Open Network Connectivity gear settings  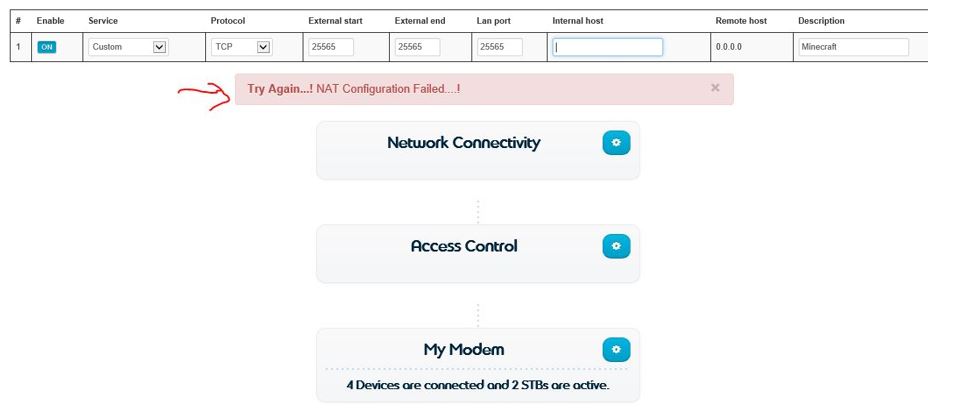[616, 143]
